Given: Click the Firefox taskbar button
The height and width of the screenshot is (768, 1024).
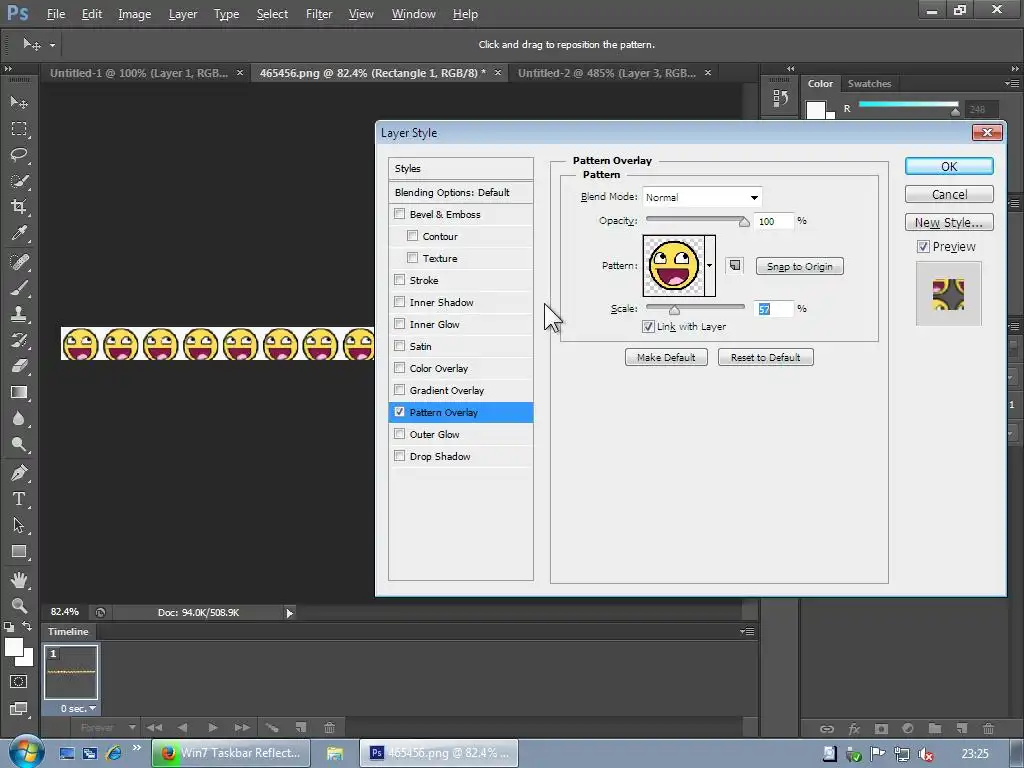Looking at the screenshot, I should [231, 753].
